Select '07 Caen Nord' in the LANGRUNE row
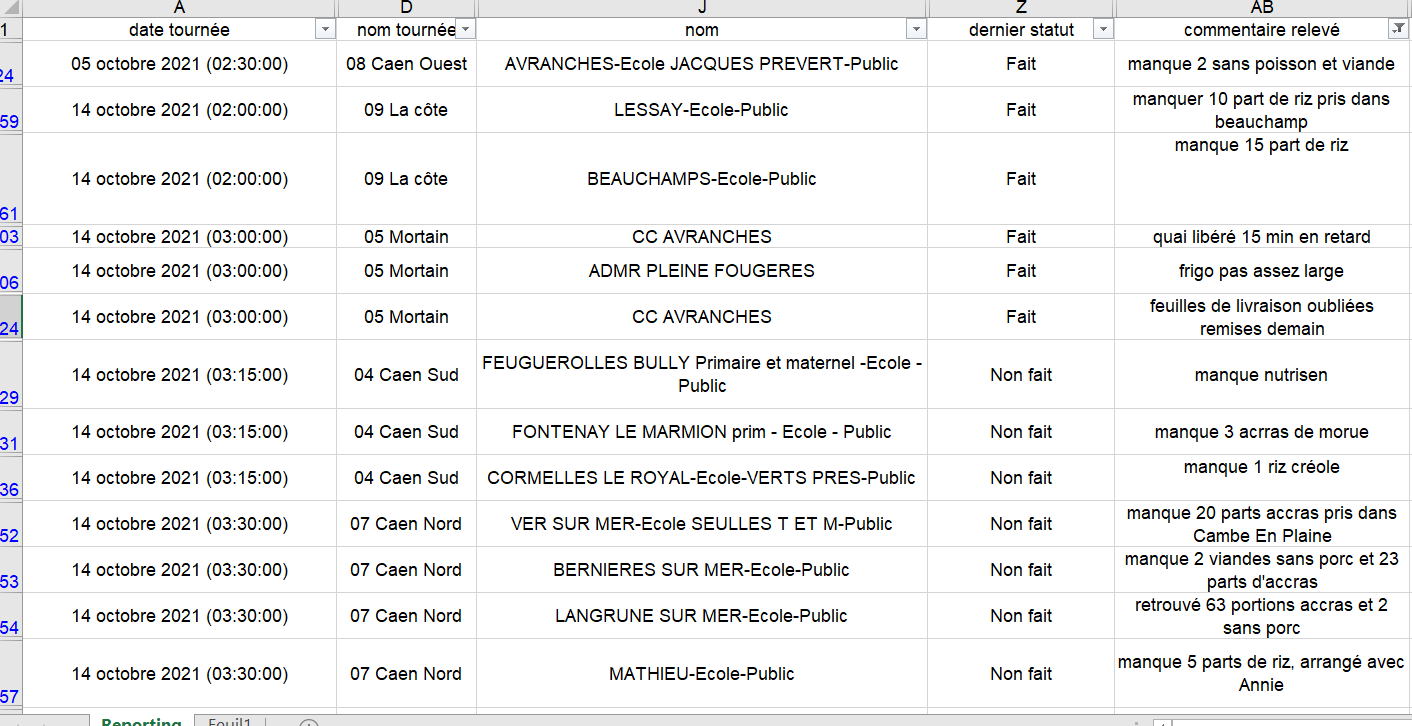Viewport: 1412px width, 726px height. 406,616
